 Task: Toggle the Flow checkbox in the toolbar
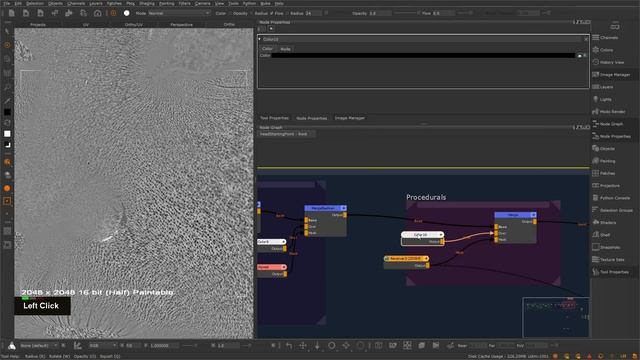coord(271,13)
